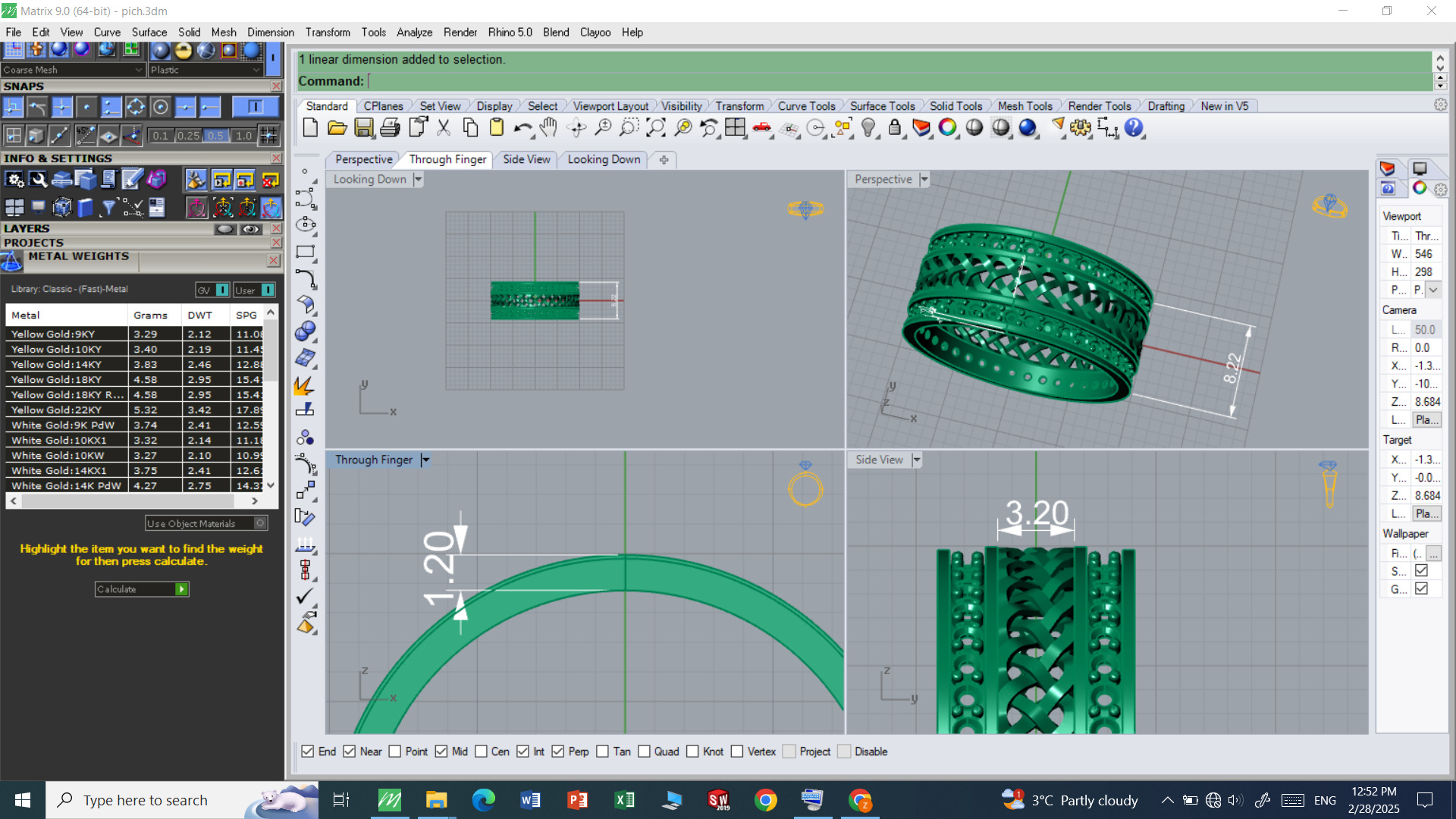Click the New file icon

coord(310,127)
